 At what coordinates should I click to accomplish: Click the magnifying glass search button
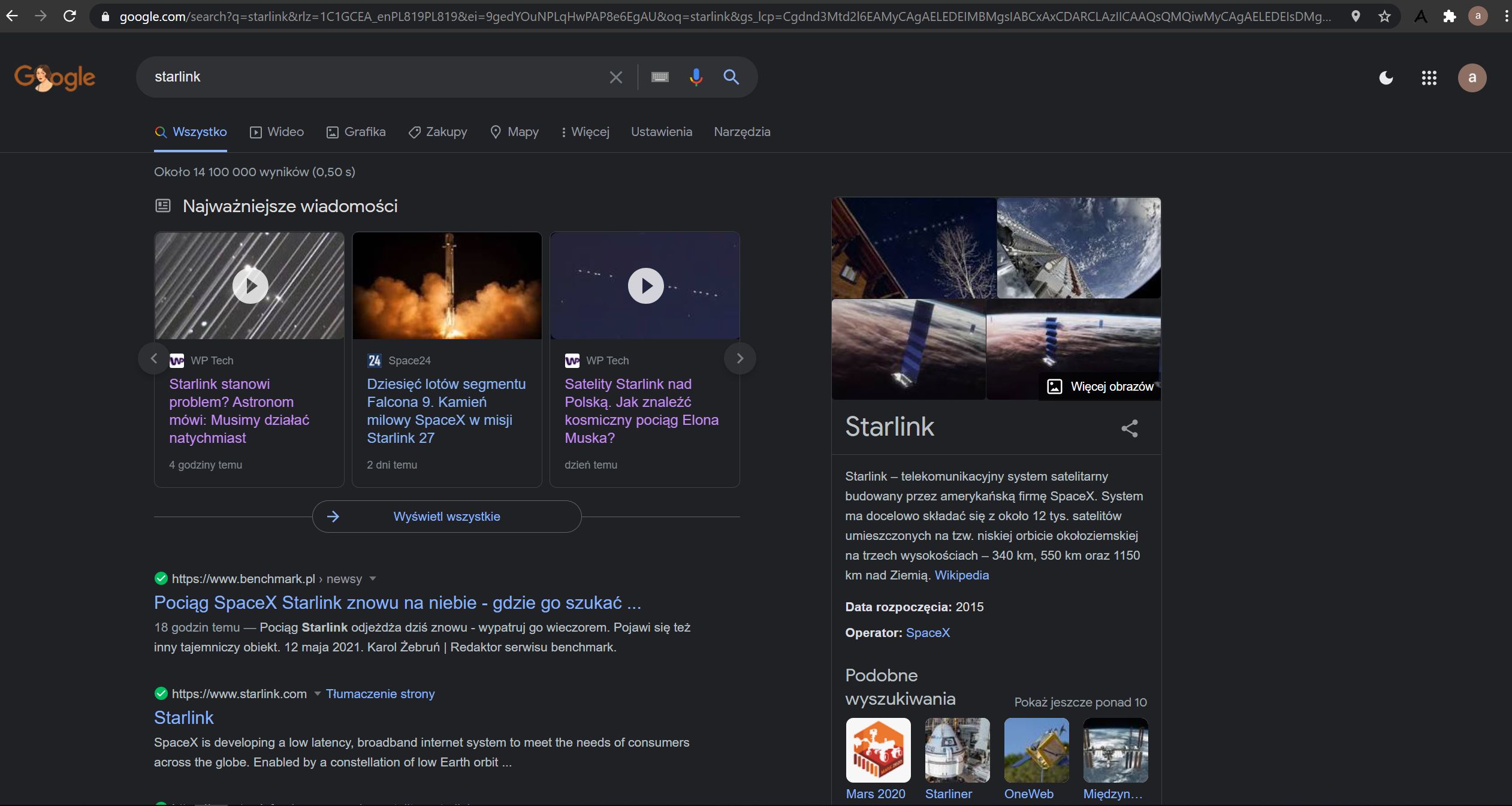(x=731, y=77)
